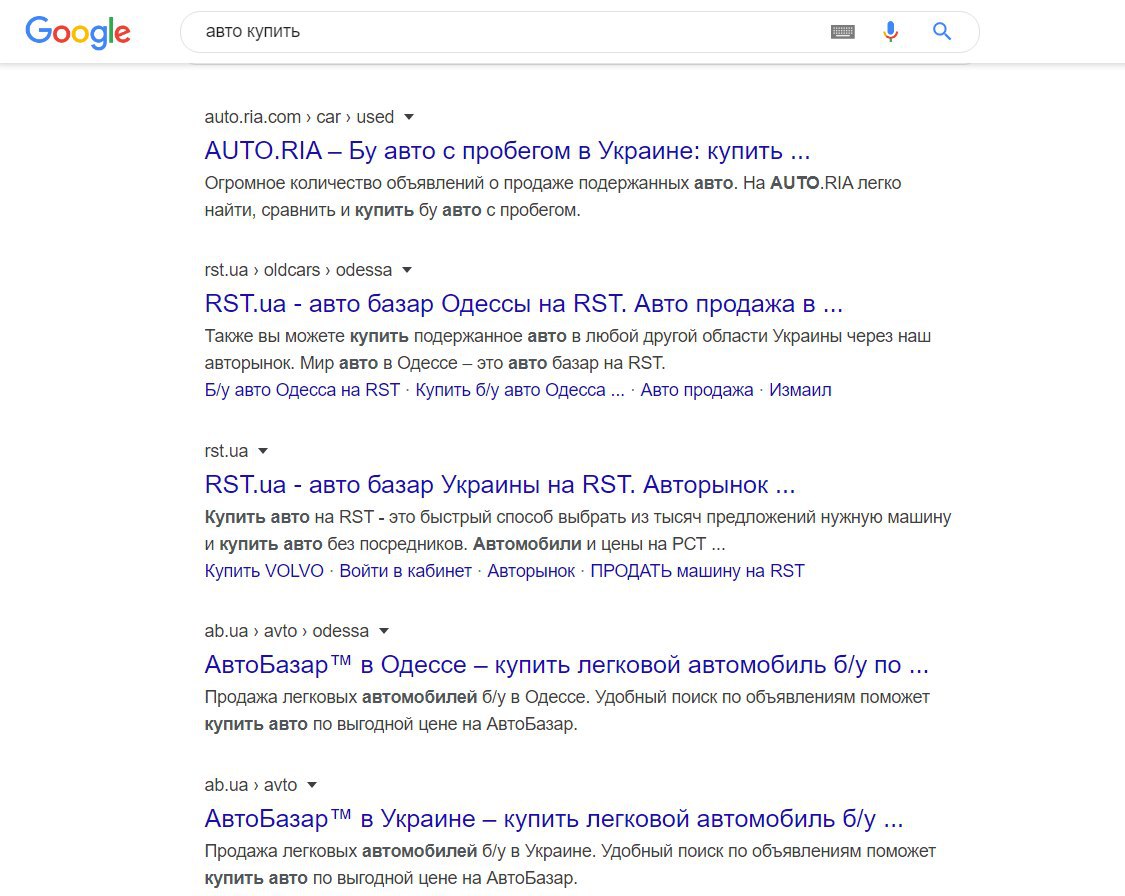Click the blue magnifier search icon
The height and width of the screenshot is (896, 1125).
coord(941,31)
